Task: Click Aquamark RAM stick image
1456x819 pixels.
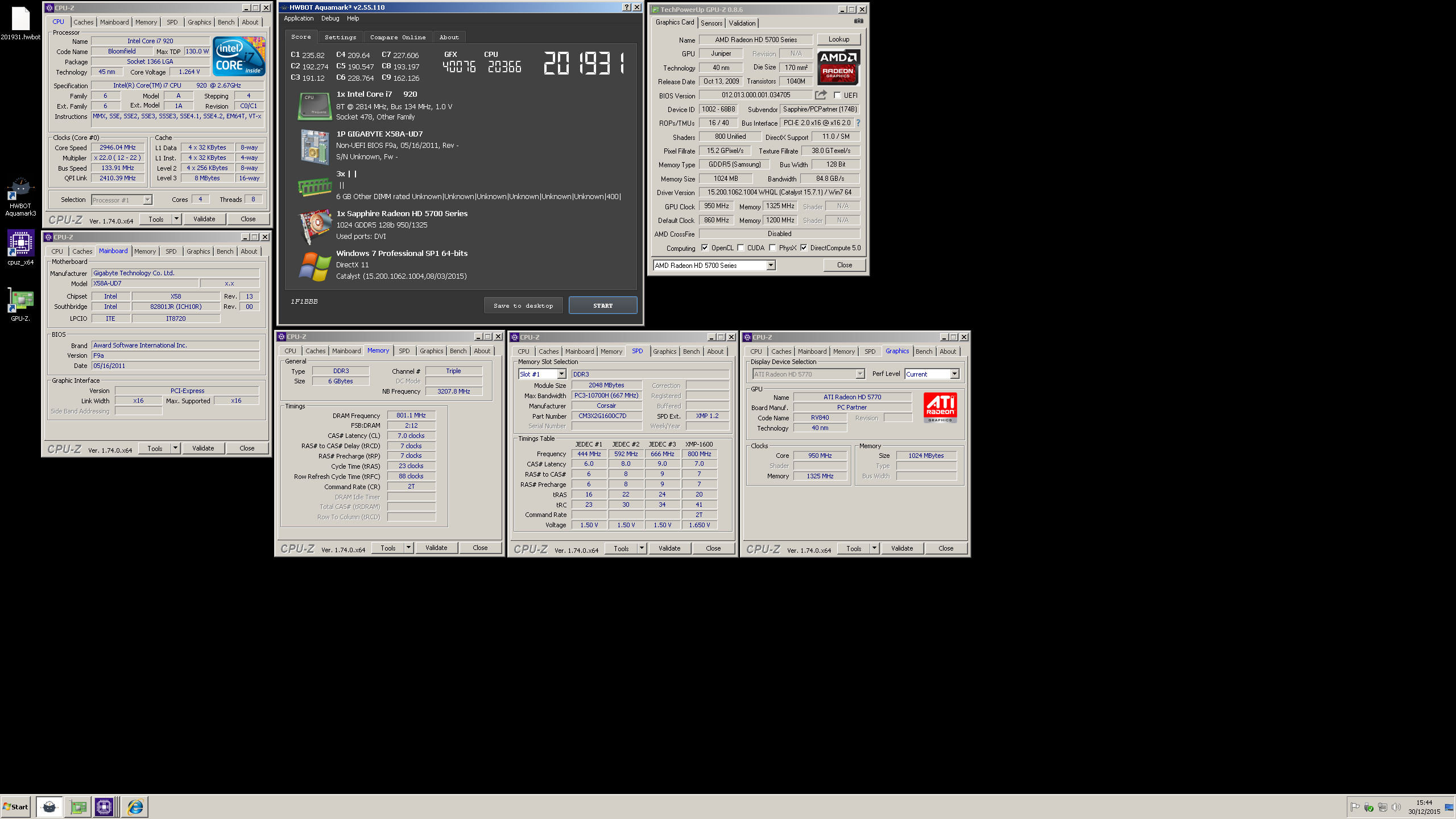Action: pos(315,187)
